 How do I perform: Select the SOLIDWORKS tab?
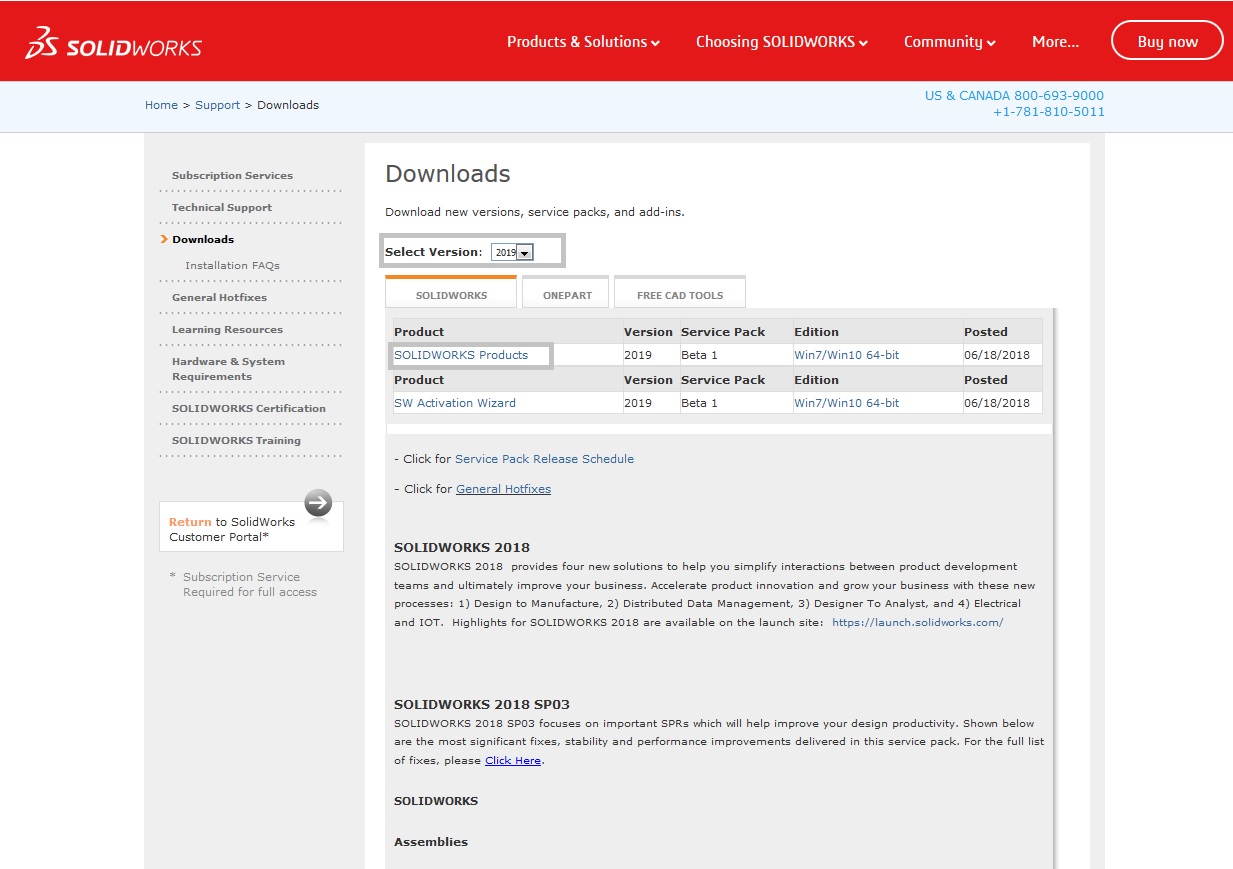tap(451, 295)
